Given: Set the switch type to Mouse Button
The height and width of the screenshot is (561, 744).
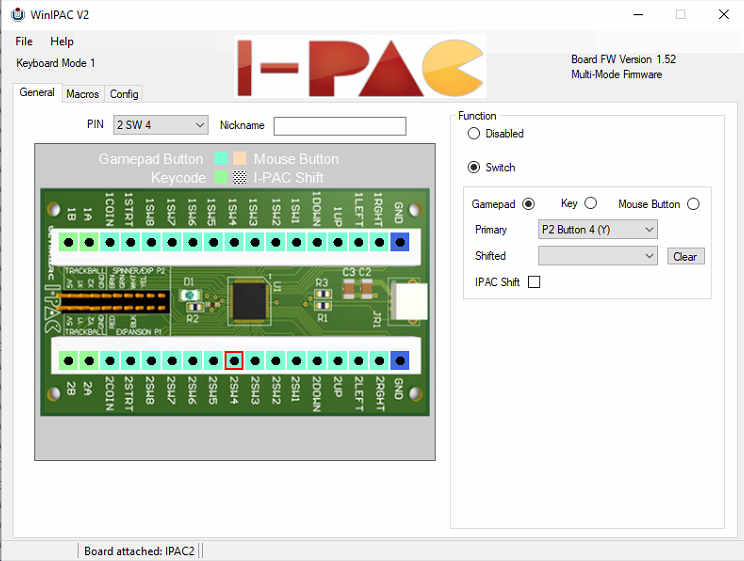Looking at the screenshot, I should tap(693, 204).
